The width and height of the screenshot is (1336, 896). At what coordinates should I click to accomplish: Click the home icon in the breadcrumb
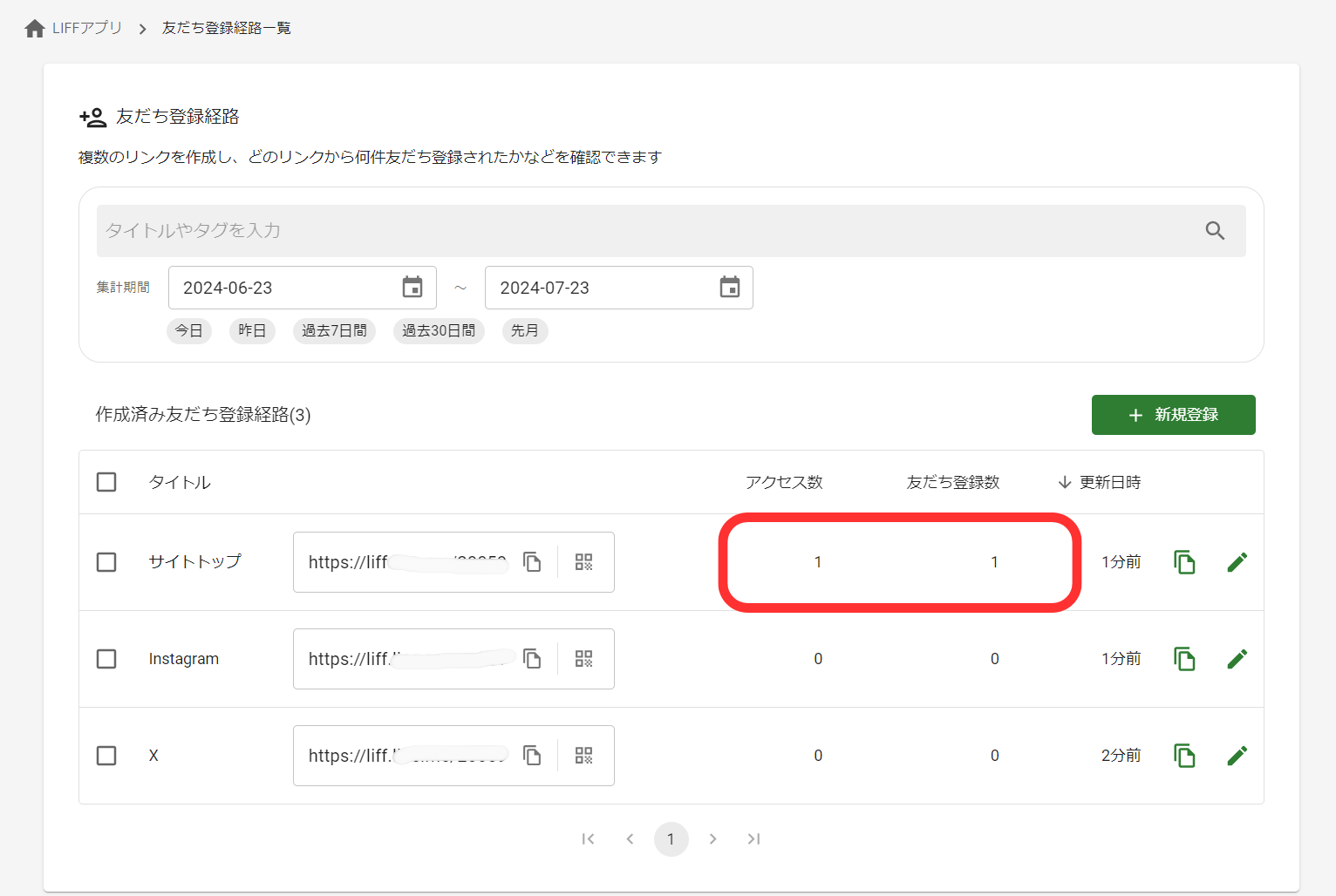[34, 27]
